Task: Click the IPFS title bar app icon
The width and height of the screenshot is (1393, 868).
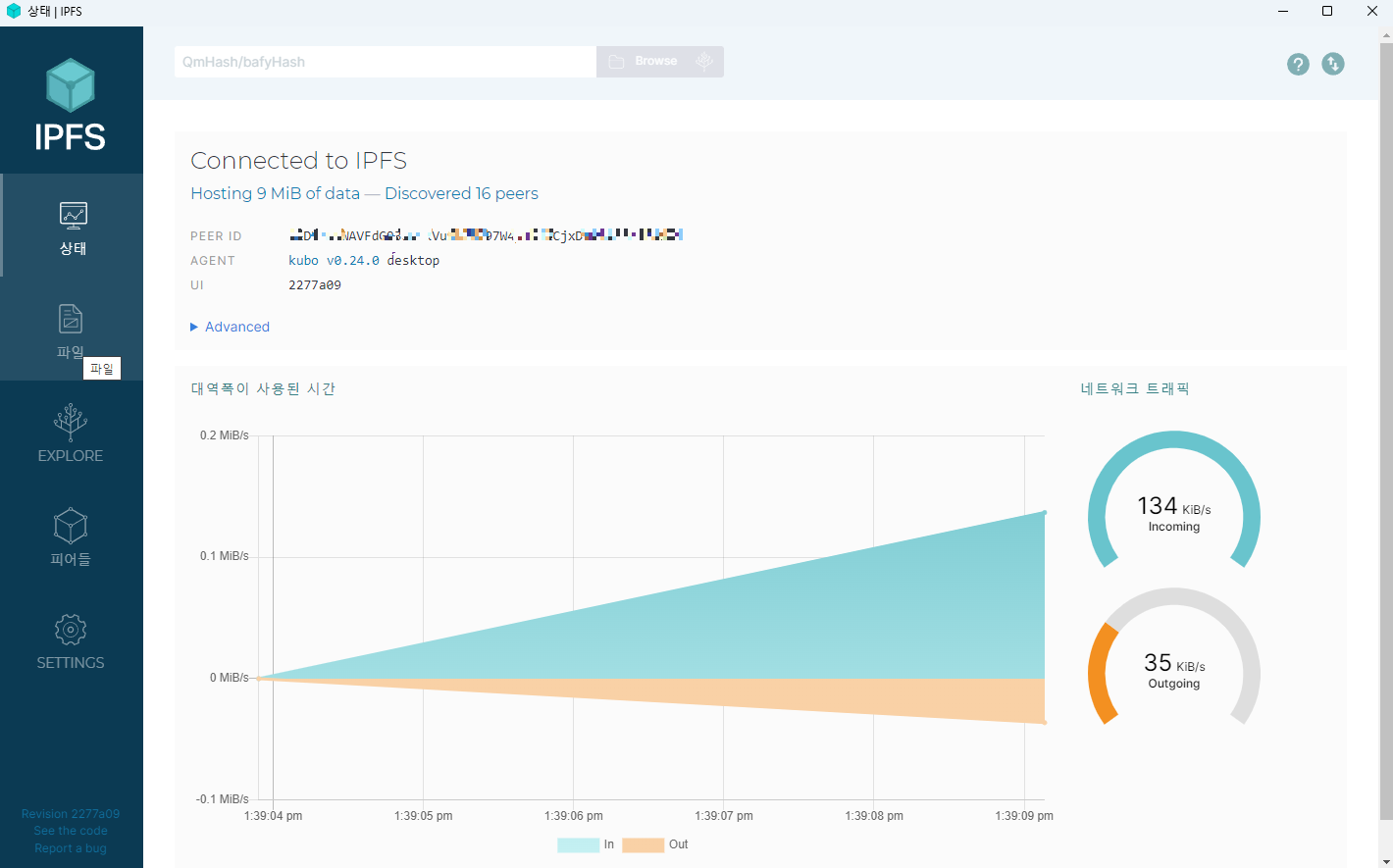Action: 14,11
